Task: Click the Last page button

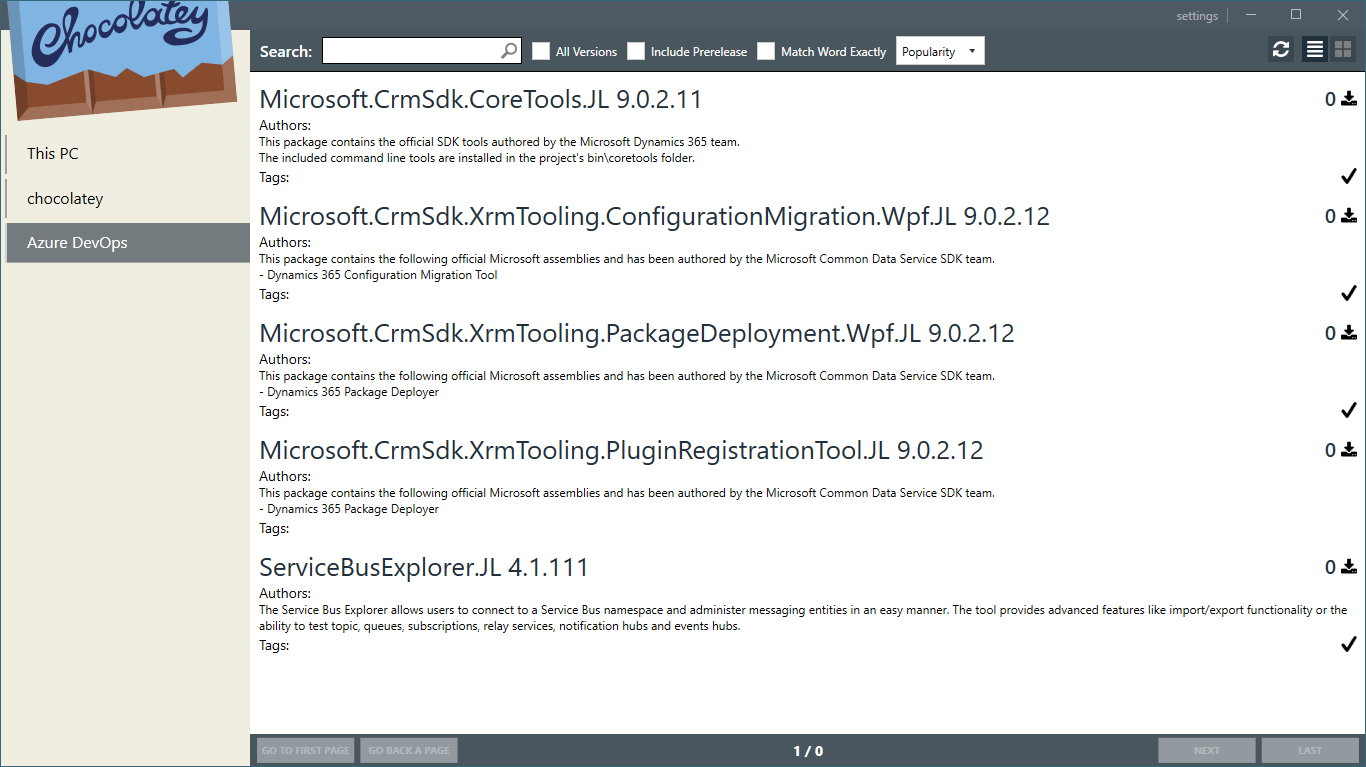Action: [x=1310, y=750]
